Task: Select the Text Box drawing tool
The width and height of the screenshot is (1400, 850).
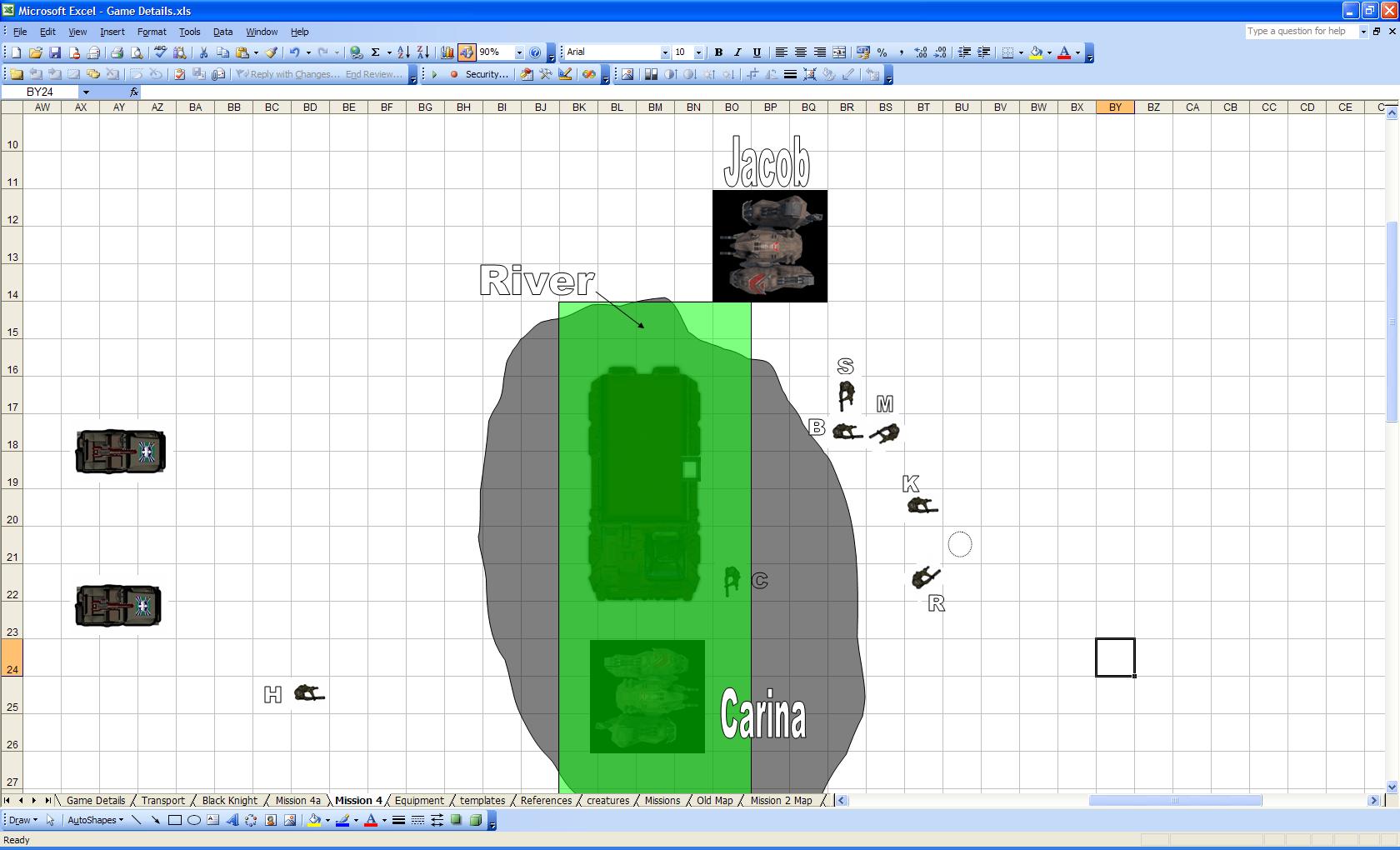Action: (x=213, y=820)
